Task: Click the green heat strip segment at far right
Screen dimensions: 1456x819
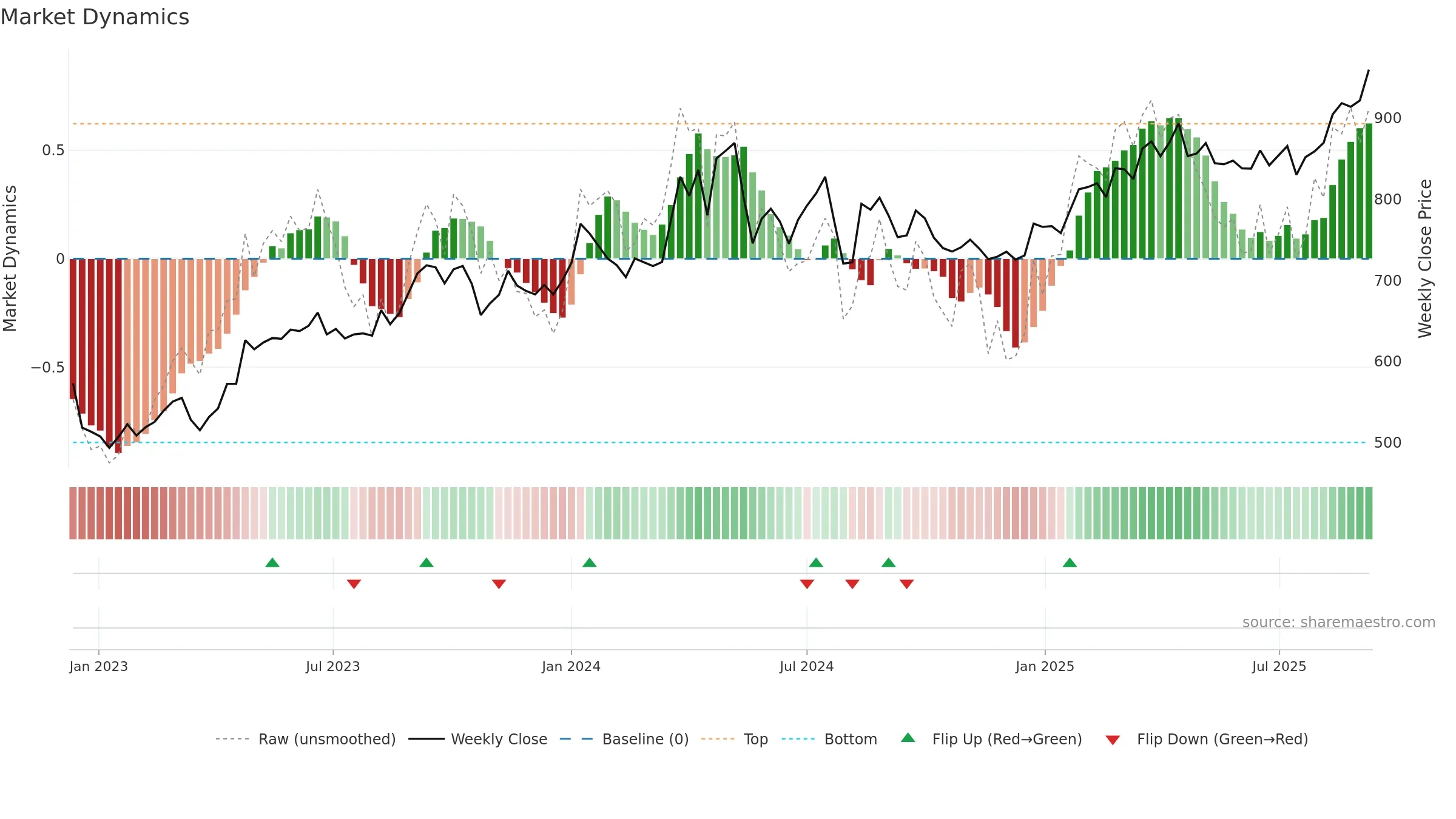Action: point(1369,513)
